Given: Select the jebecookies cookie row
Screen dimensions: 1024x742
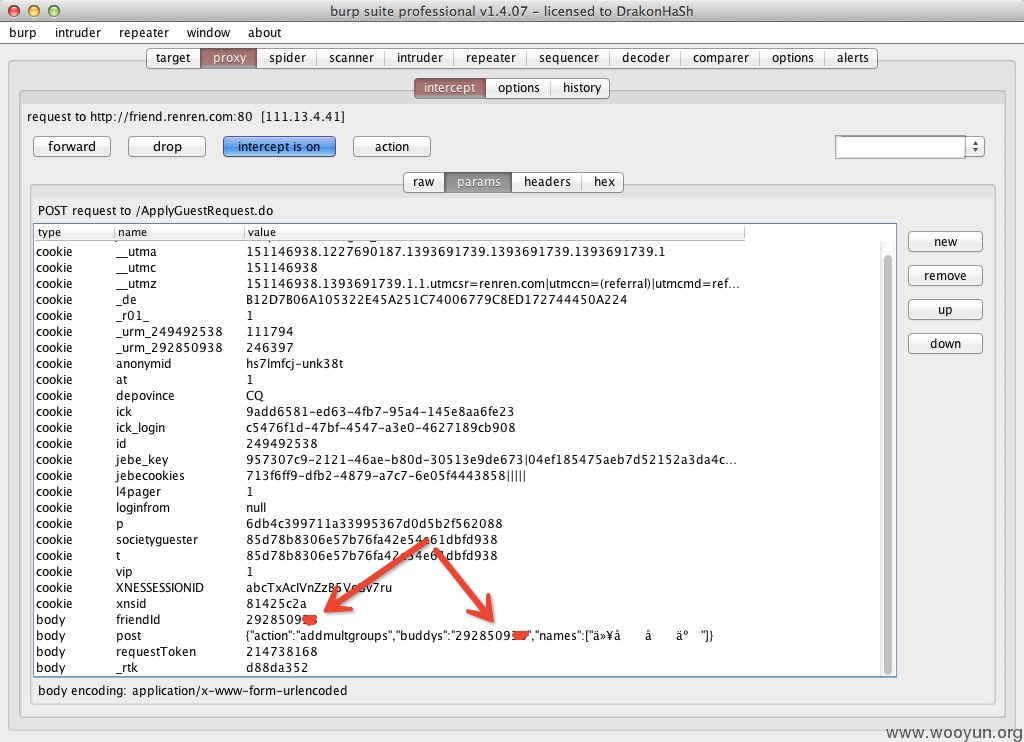Looking at the screenshot, I should point(390,476).
